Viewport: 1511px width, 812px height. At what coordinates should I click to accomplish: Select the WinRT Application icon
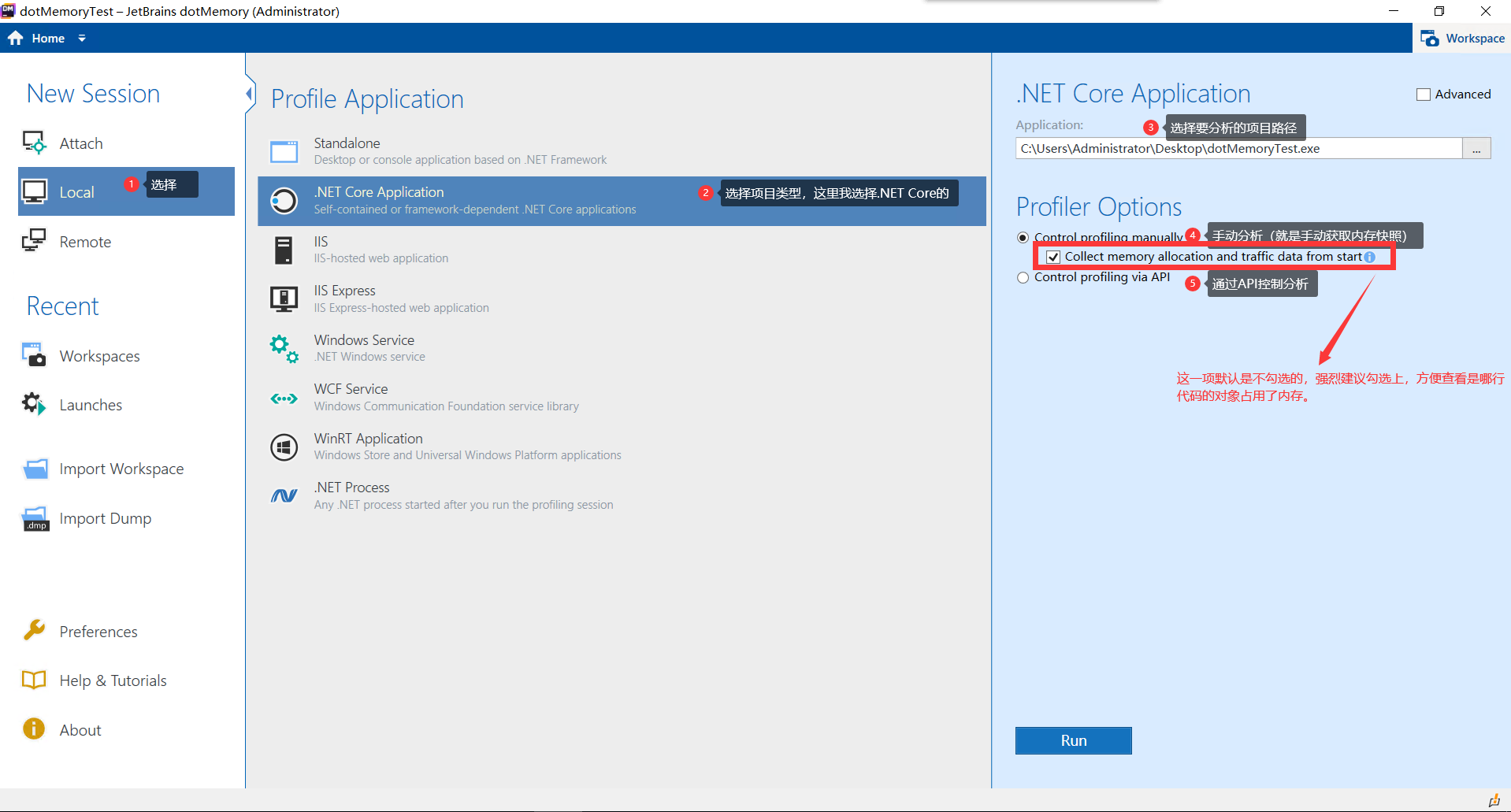(x=284, y=447)
